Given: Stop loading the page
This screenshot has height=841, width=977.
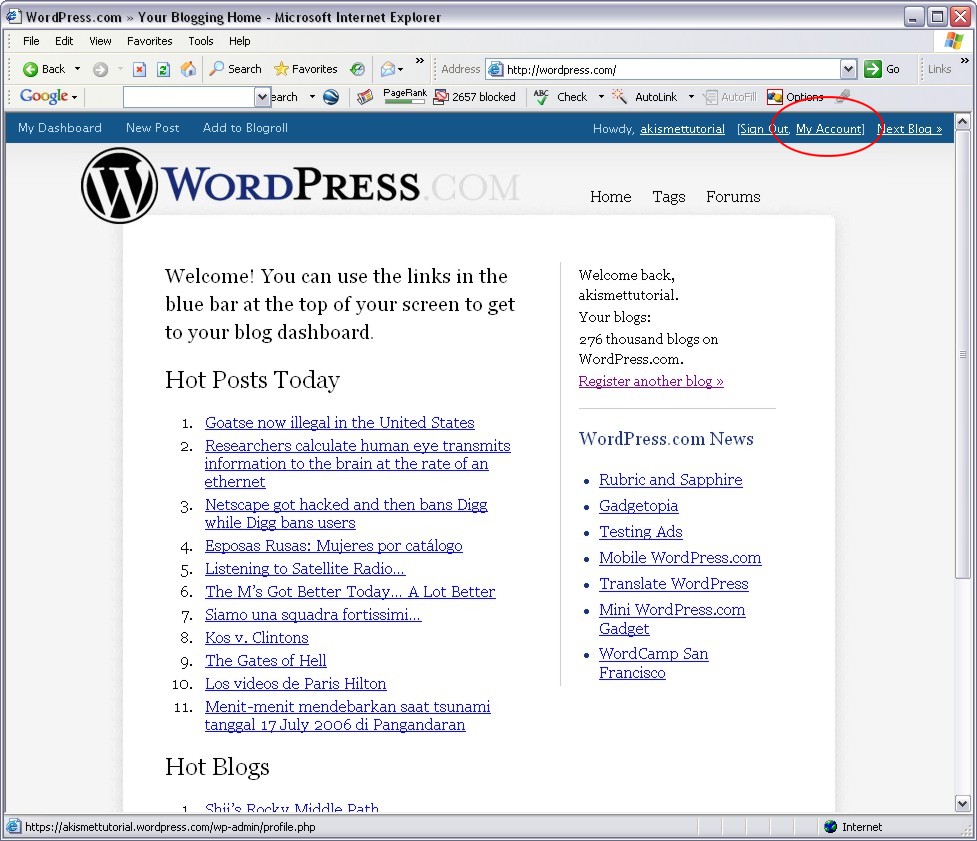Looking at the screenshot, I should 140,69.
